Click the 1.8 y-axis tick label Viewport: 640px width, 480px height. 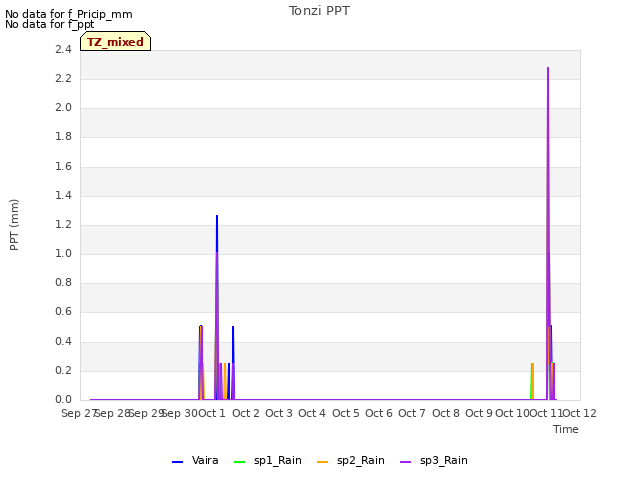63,137
